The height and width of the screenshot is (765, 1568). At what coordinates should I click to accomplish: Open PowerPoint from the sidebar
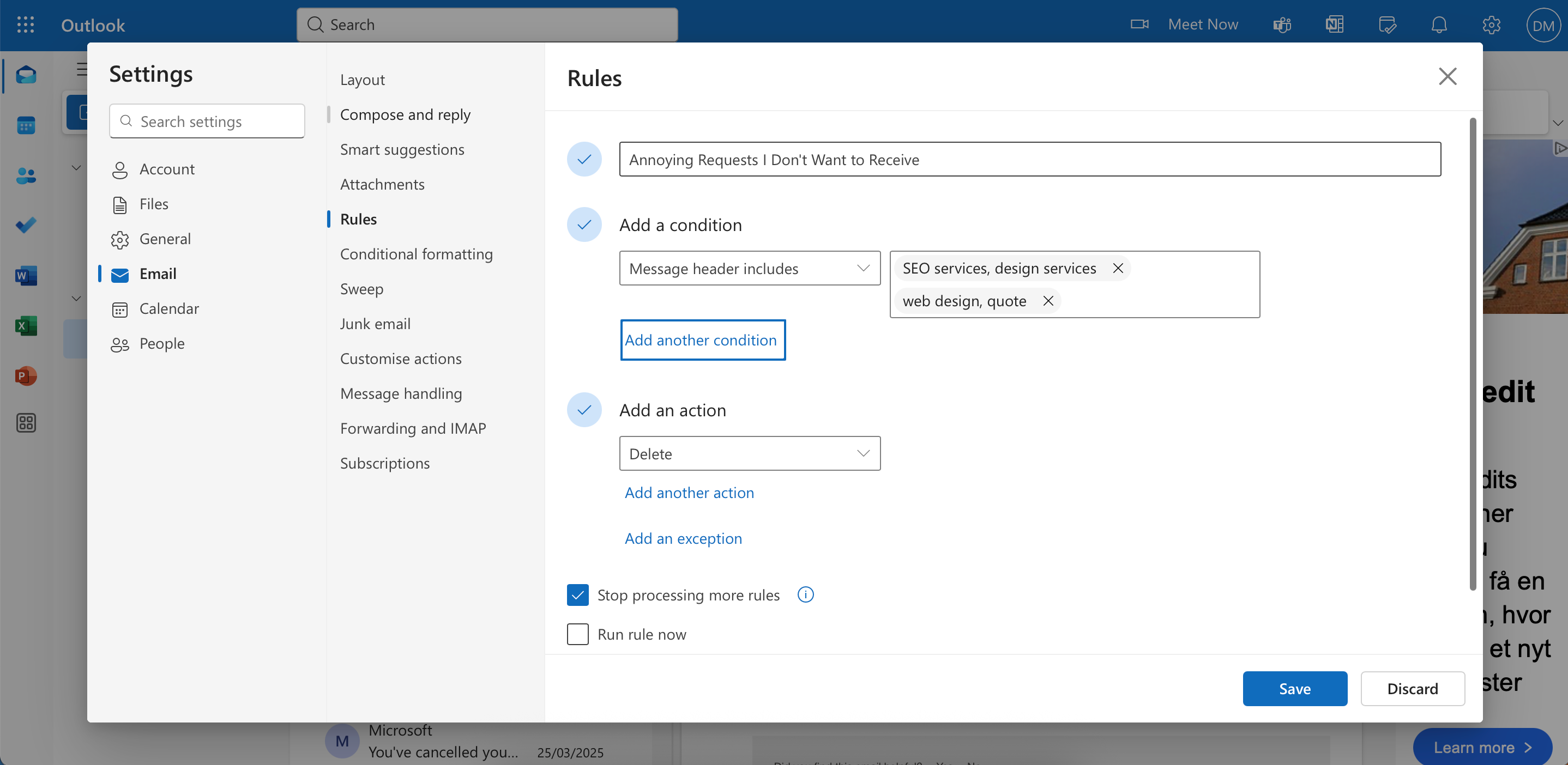(26, 376)
